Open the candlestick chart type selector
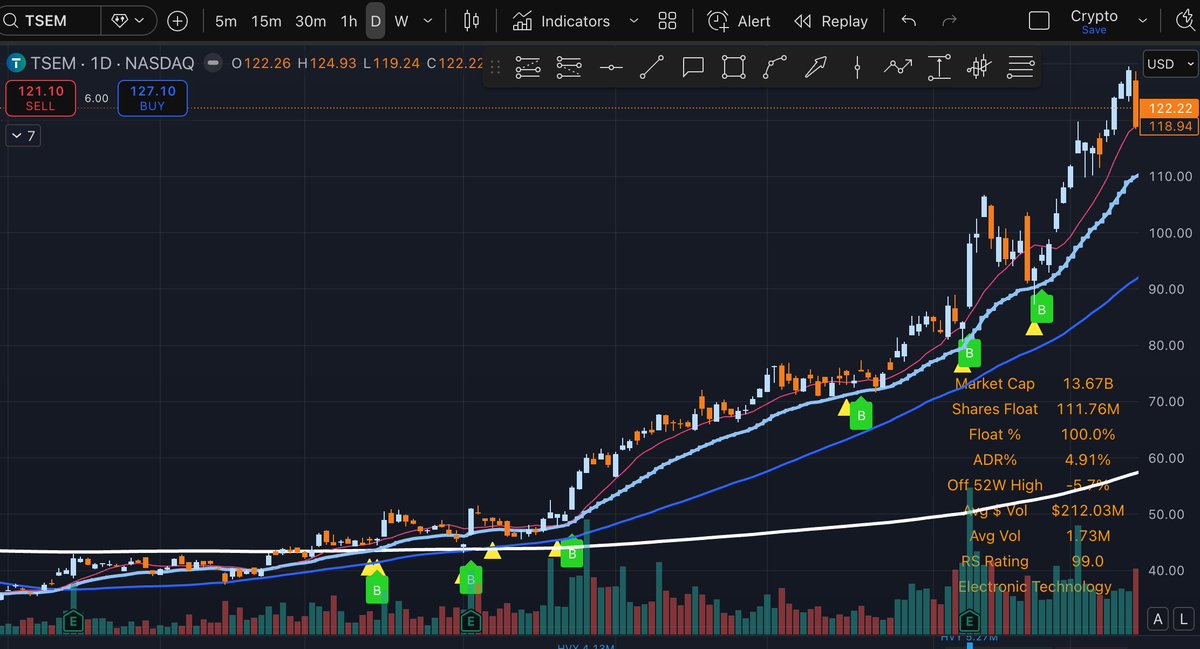Viewport: 1200px width, 649px height. click(x=473, y=21)
